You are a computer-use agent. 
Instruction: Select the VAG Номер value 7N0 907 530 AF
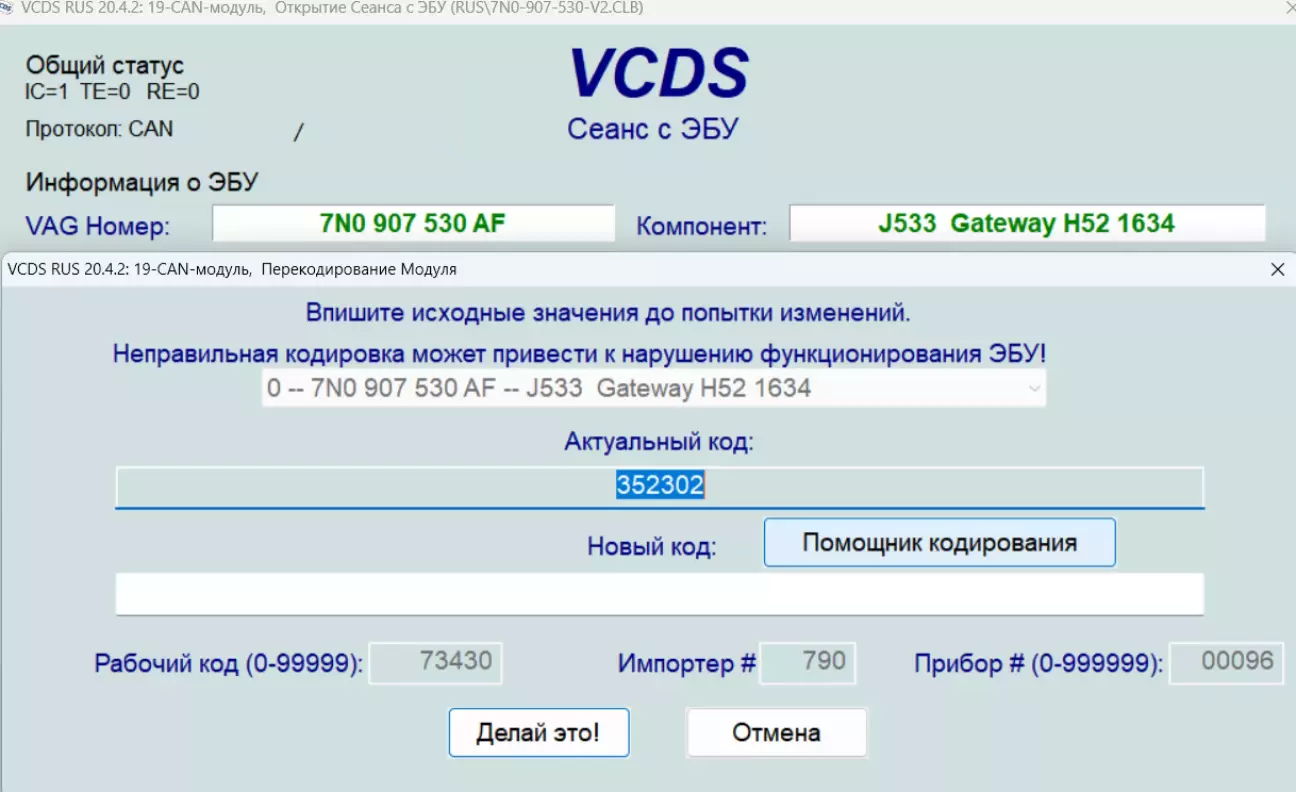413,223
